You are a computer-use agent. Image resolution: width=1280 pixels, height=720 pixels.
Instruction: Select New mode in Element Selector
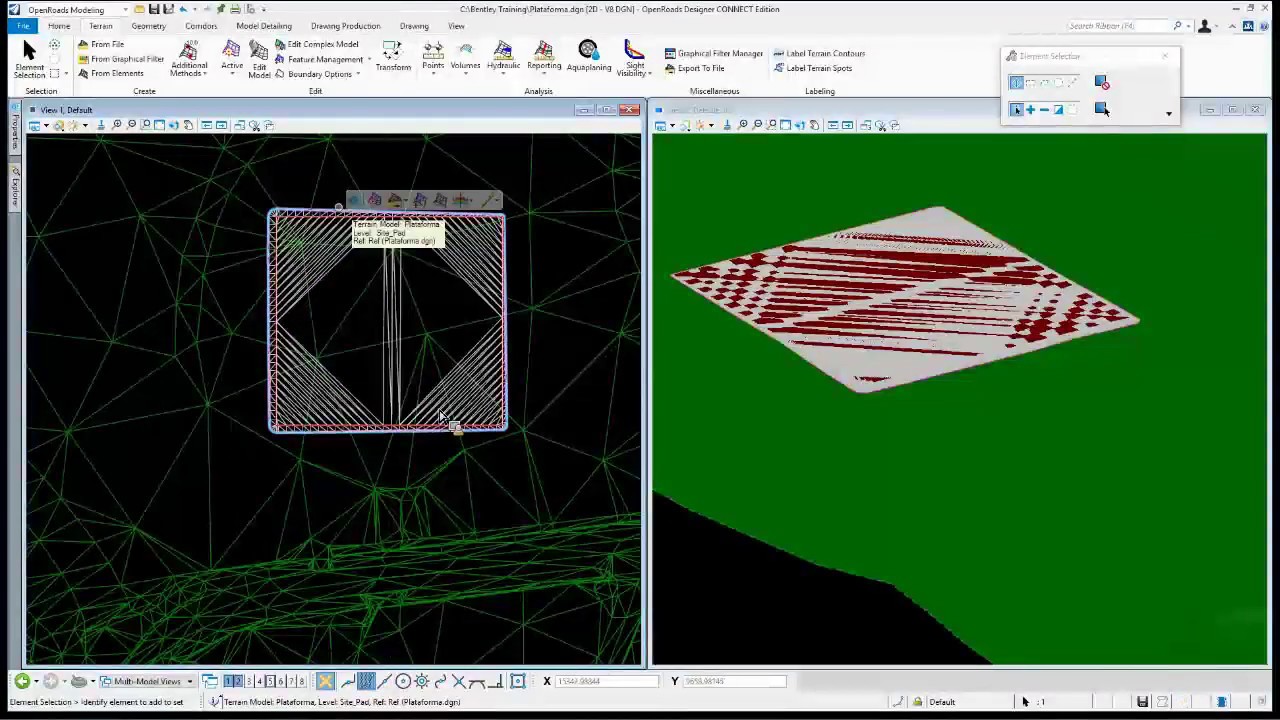coord(1016,110)
